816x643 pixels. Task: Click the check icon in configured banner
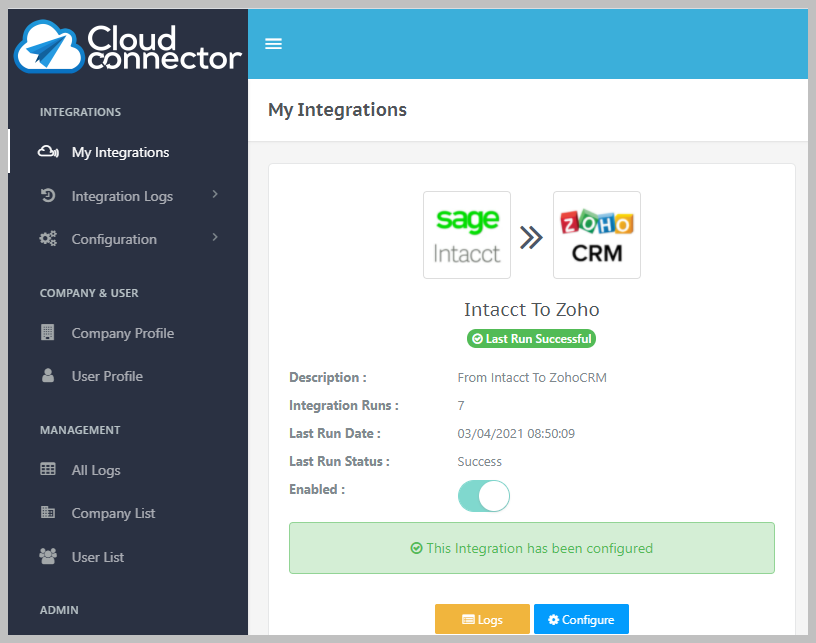(416, 548)
